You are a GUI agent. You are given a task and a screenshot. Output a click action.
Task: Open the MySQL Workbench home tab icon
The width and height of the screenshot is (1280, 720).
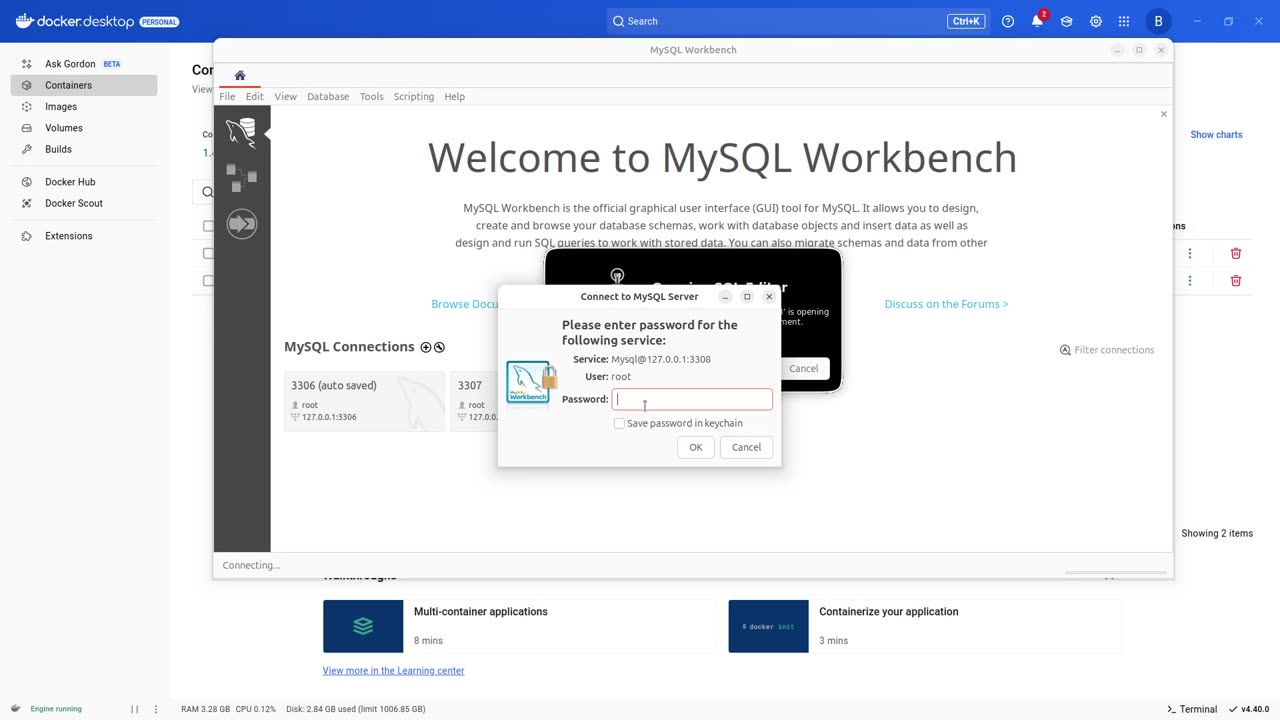(240, 76)
